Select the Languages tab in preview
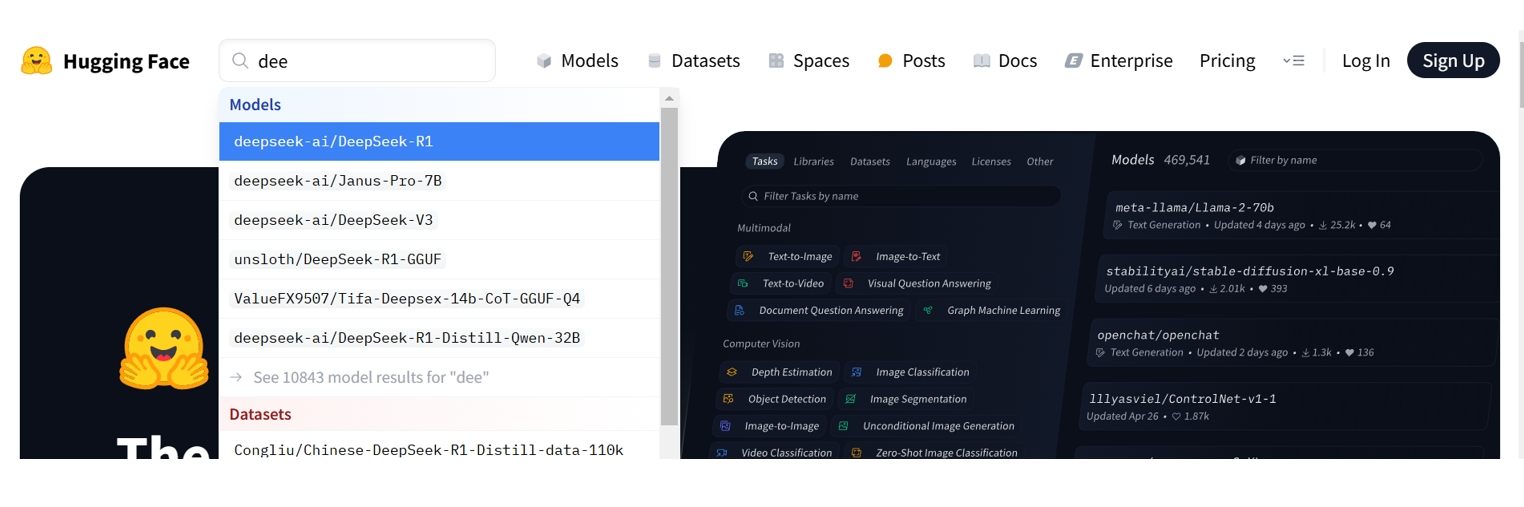 931,161
